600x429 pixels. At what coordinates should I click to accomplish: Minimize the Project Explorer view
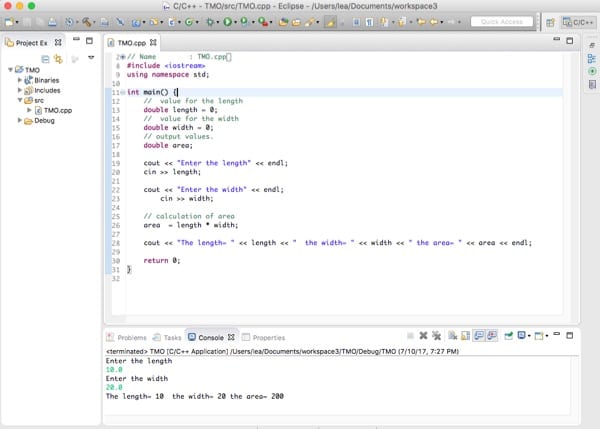point(76,39)
